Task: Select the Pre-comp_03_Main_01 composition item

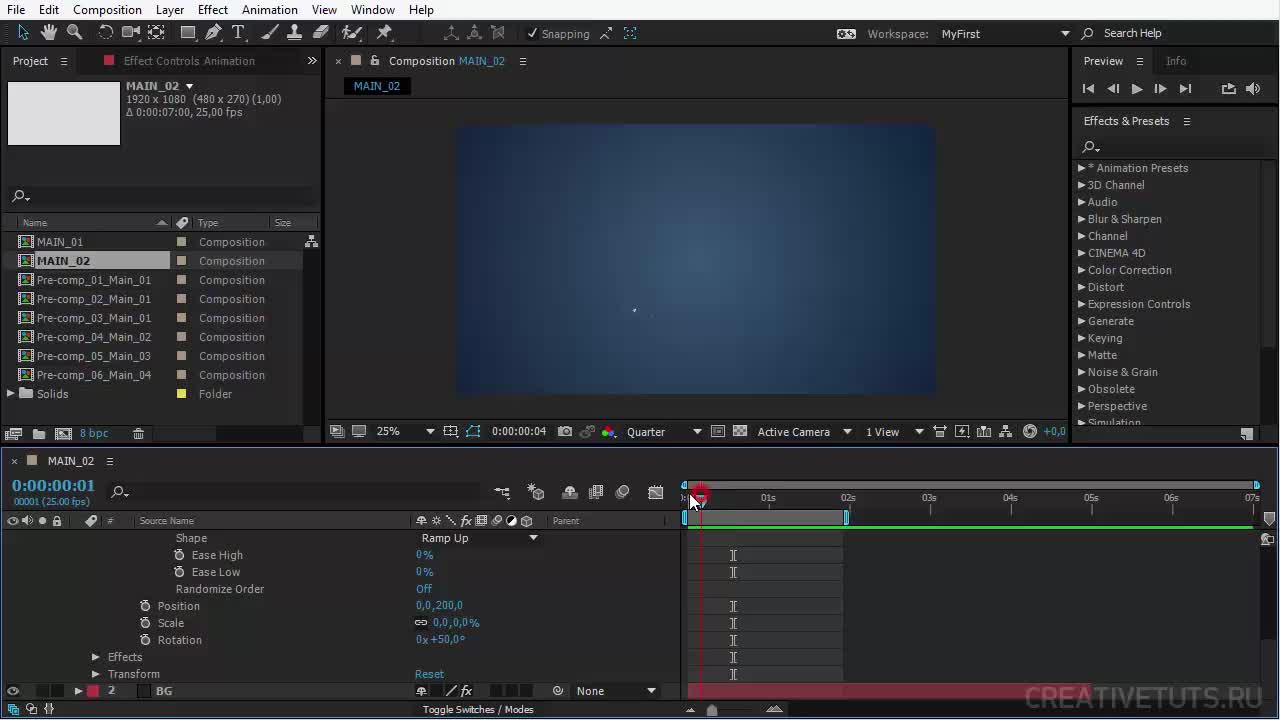Action: (93, 318)
